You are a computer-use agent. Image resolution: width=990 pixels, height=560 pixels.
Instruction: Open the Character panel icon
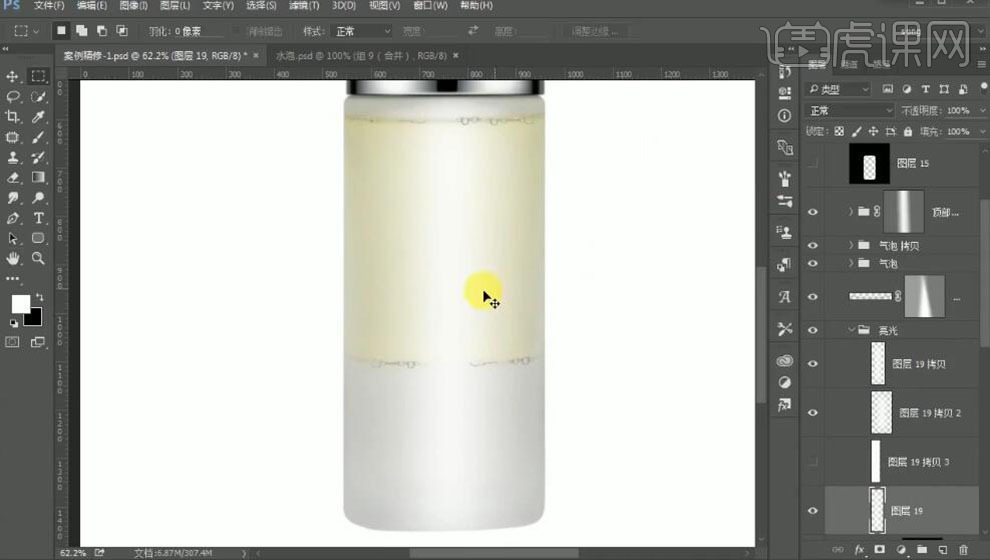tap(784, 297)
